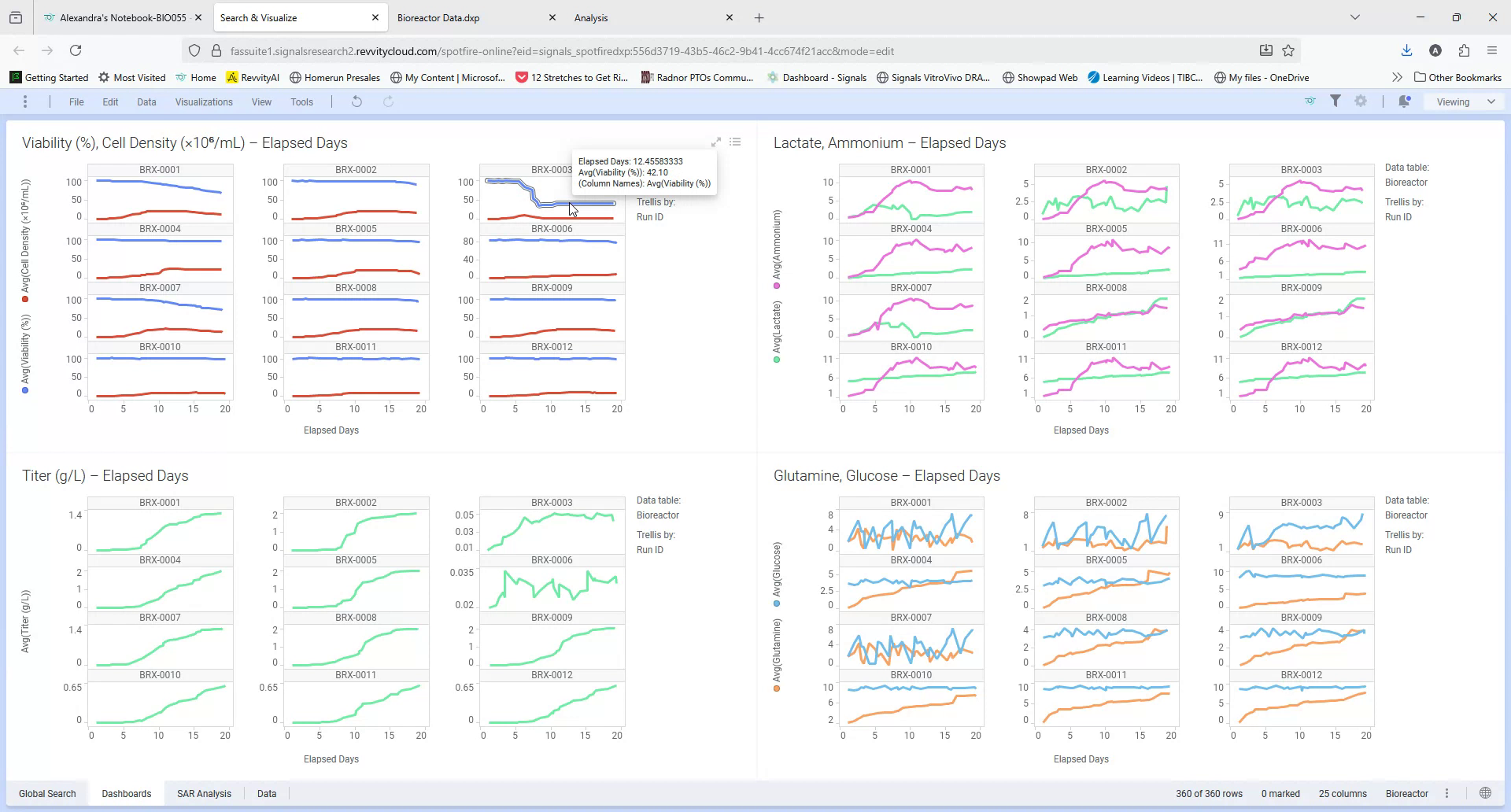Show more bookmarks via double chevron
The width and height of the screenshot is (1511, 812).
coord(1397,77)
